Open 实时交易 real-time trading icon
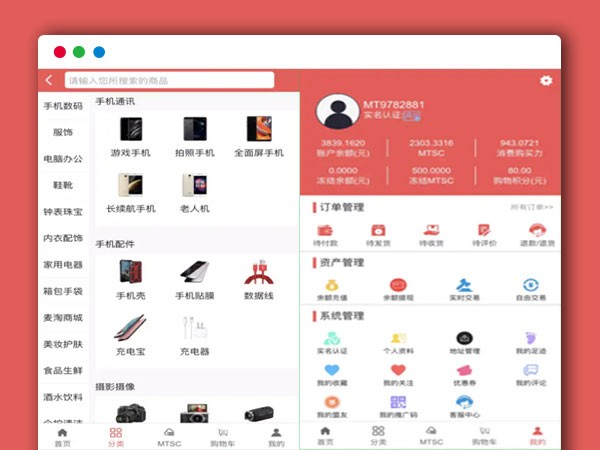Viewport: 600px width, 450px height. tap(464, 286)
